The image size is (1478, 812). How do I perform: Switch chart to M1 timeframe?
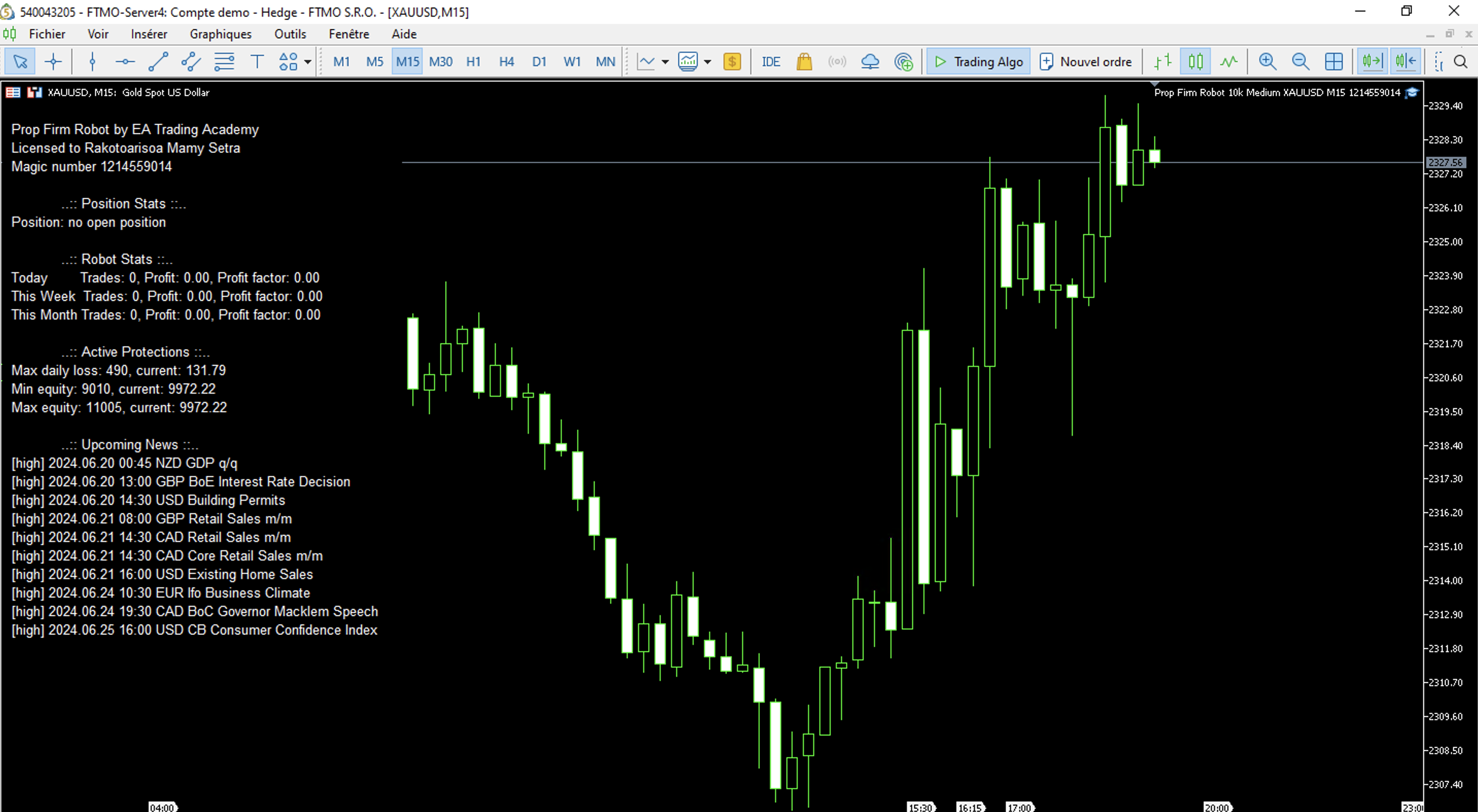[341, 61]
